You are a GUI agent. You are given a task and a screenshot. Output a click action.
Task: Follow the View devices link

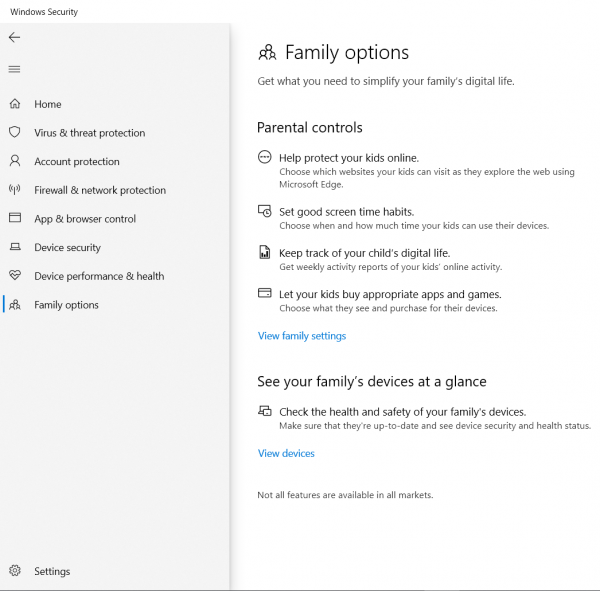click(286, 453)
